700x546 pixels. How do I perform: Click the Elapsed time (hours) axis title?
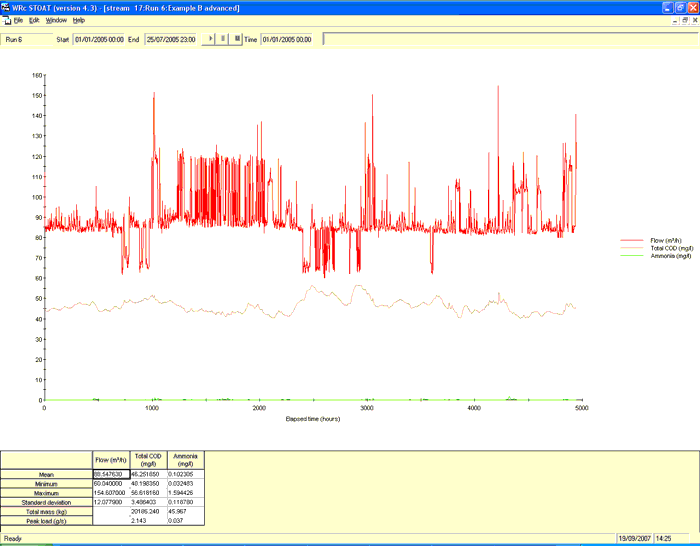coord(313,419)
